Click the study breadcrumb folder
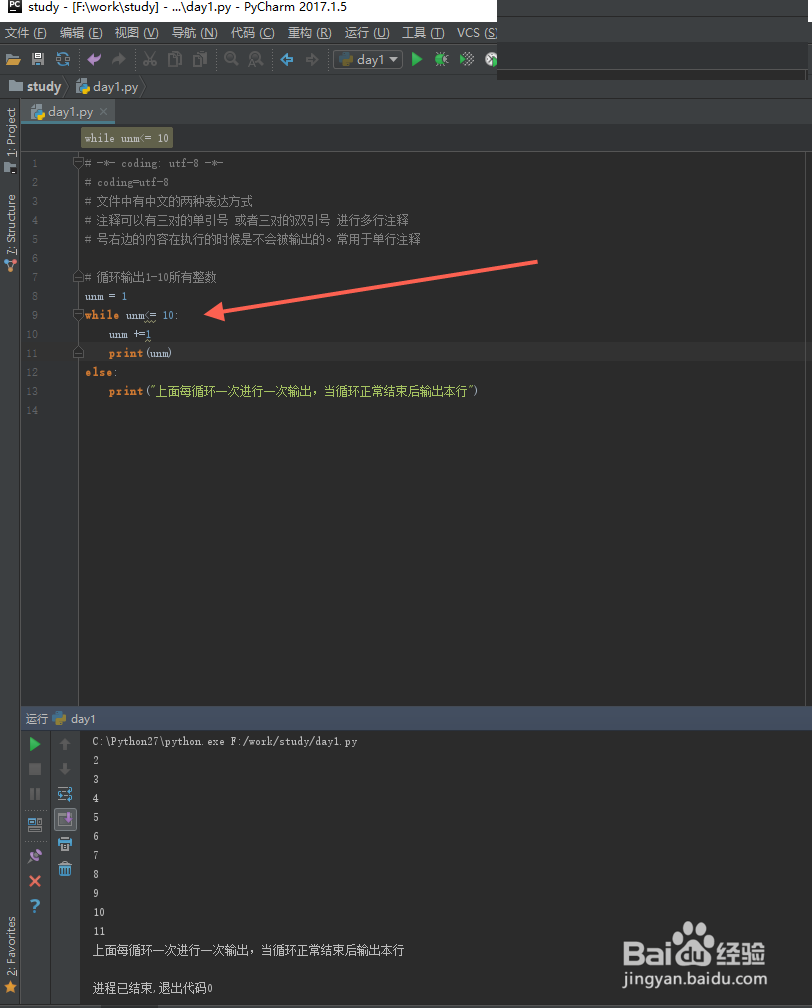Screen dimensions: 812x1008 pyautogui.click(x=35, y=87)
